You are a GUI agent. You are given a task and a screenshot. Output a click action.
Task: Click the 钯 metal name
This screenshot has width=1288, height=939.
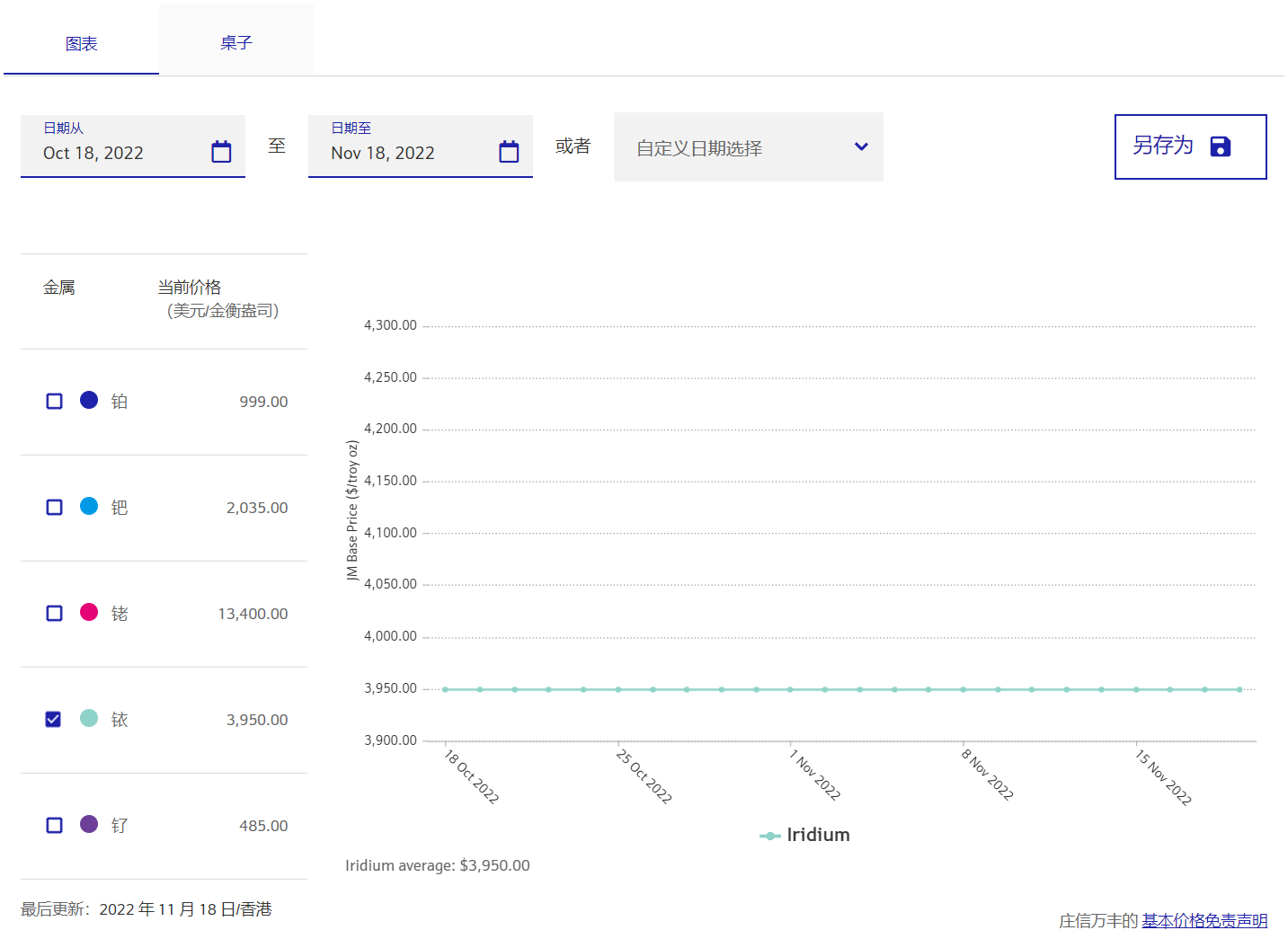pyautogui.click(x=120, y=508)
